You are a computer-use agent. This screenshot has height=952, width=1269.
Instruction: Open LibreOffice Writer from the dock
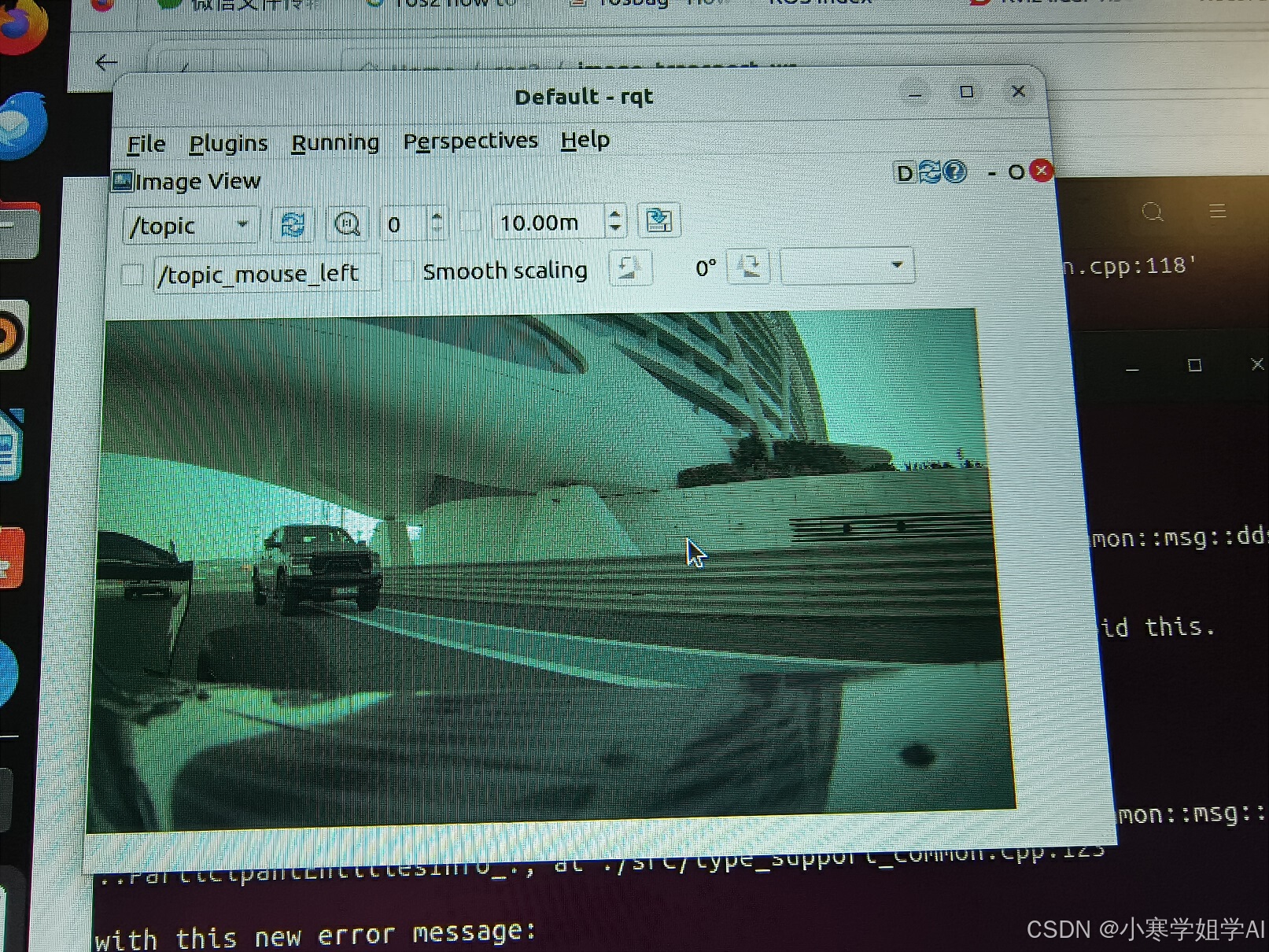(x=13, y=445)
